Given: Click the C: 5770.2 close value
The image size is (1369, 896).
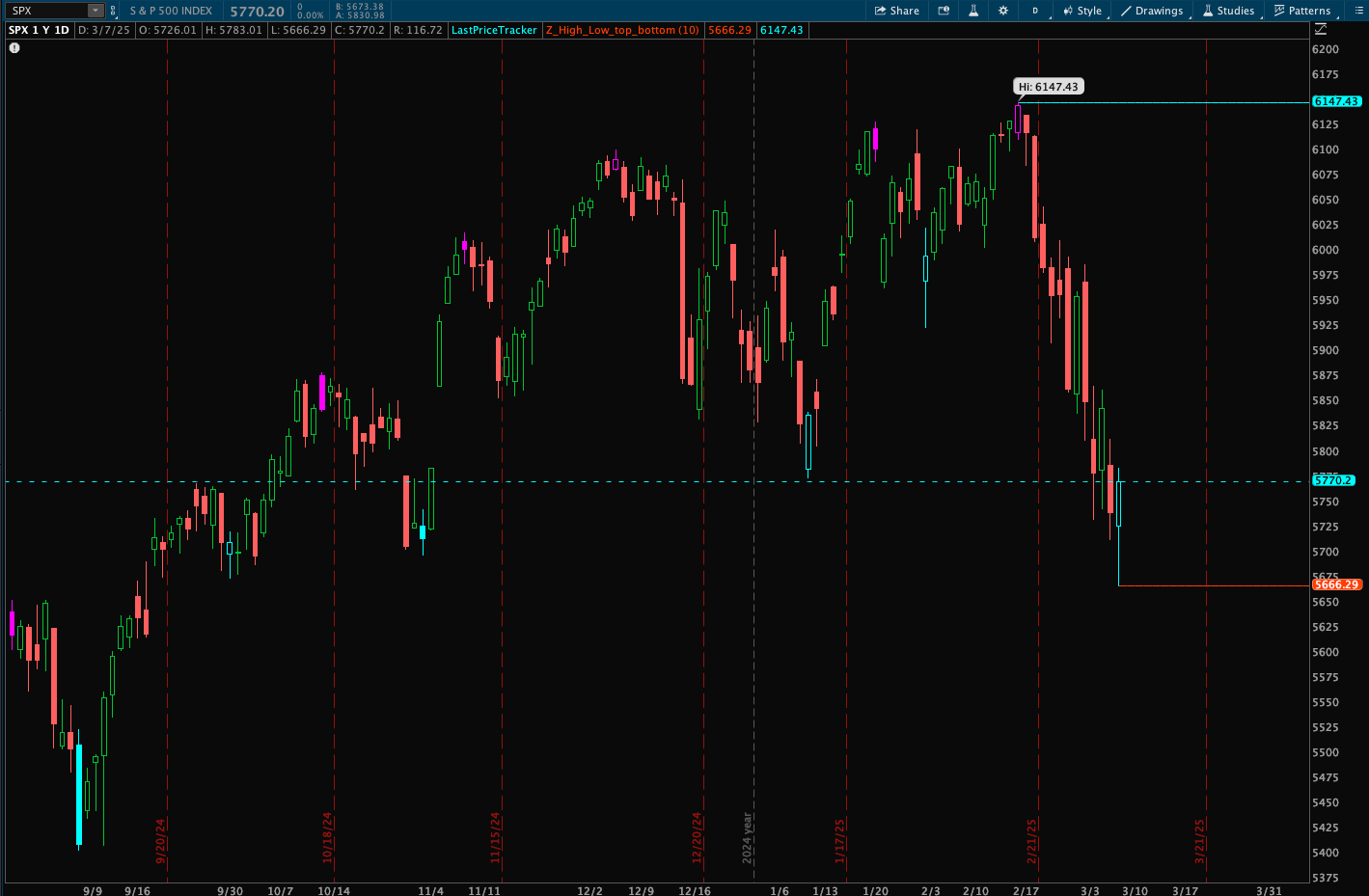Looking at the screenshot, I should click(359, 30).
